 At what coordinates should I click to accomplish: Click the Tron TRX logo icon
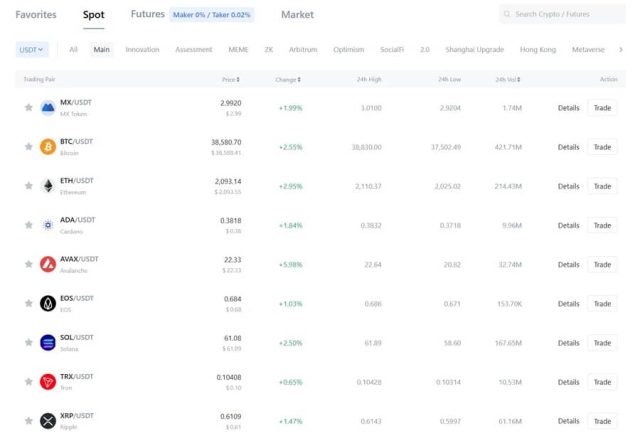pyautogui.click(x=47, y=382)
